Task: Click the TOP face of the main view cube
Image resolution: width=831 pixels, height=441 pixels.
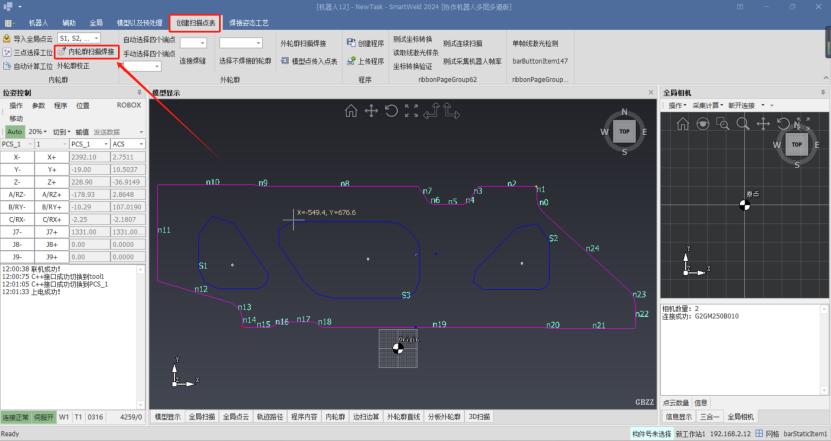Action: tap(624, 131)
